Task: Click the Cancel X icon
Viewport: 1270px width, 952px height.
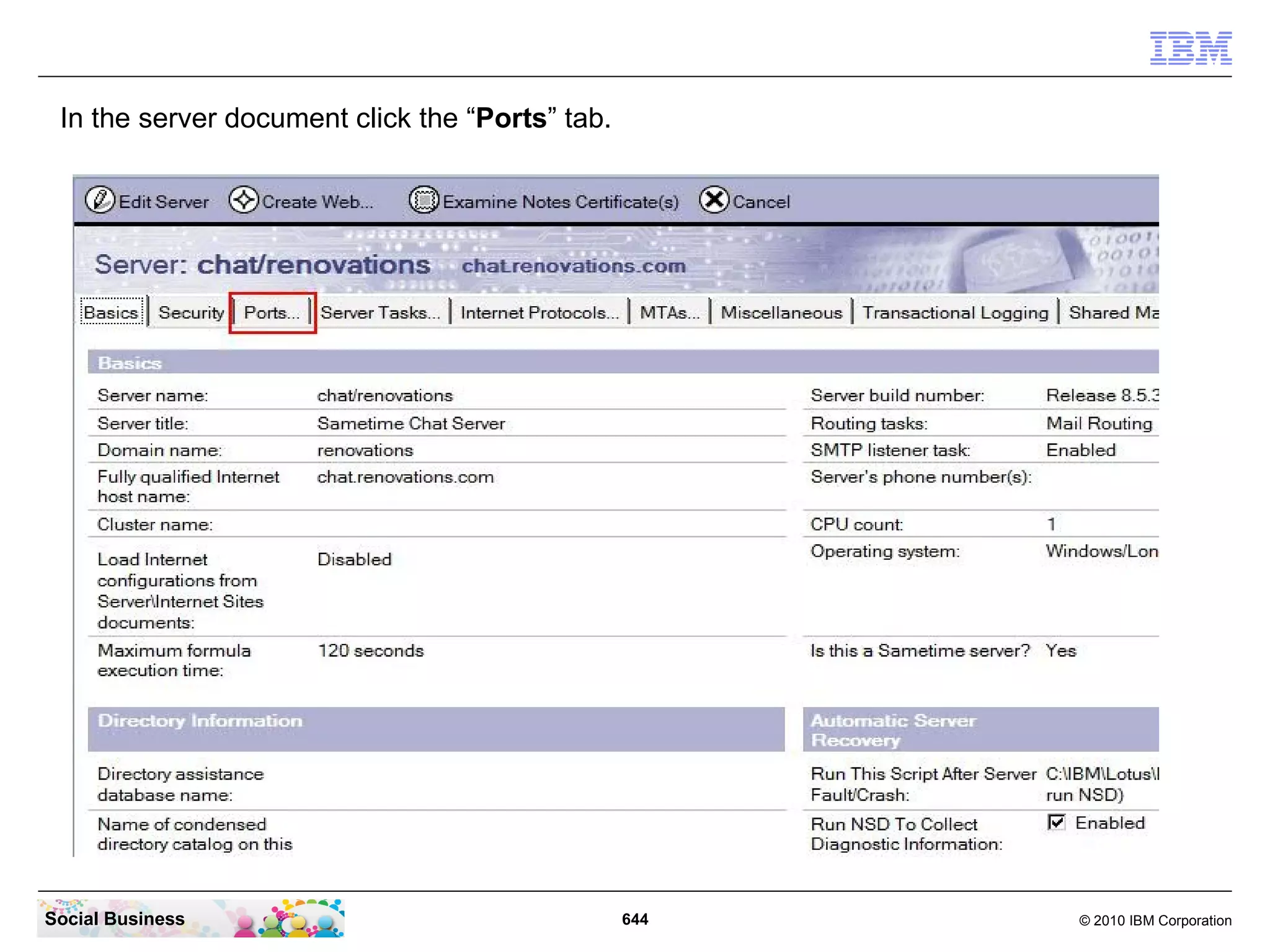Action: point(714,200)
